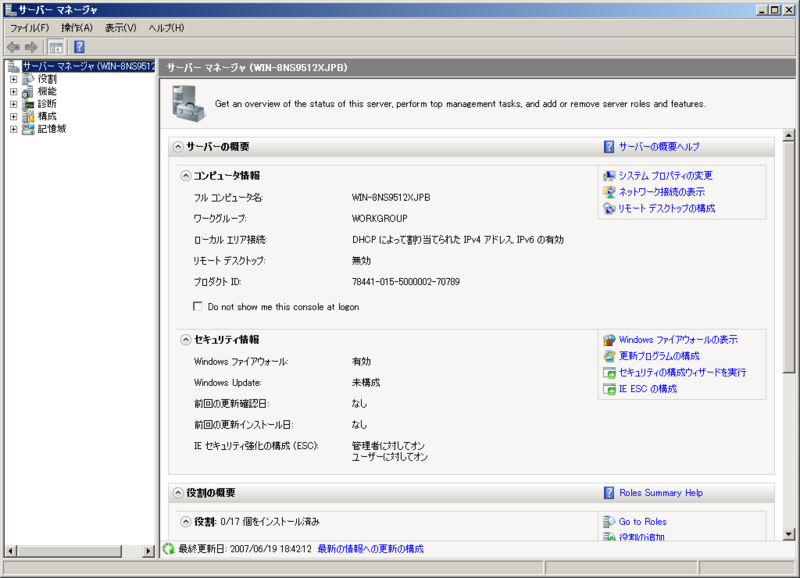Viewport: 800px width, 578px height.
Task: Check 'Do not show me this console at logon'
Action: [x=198, y=307]
